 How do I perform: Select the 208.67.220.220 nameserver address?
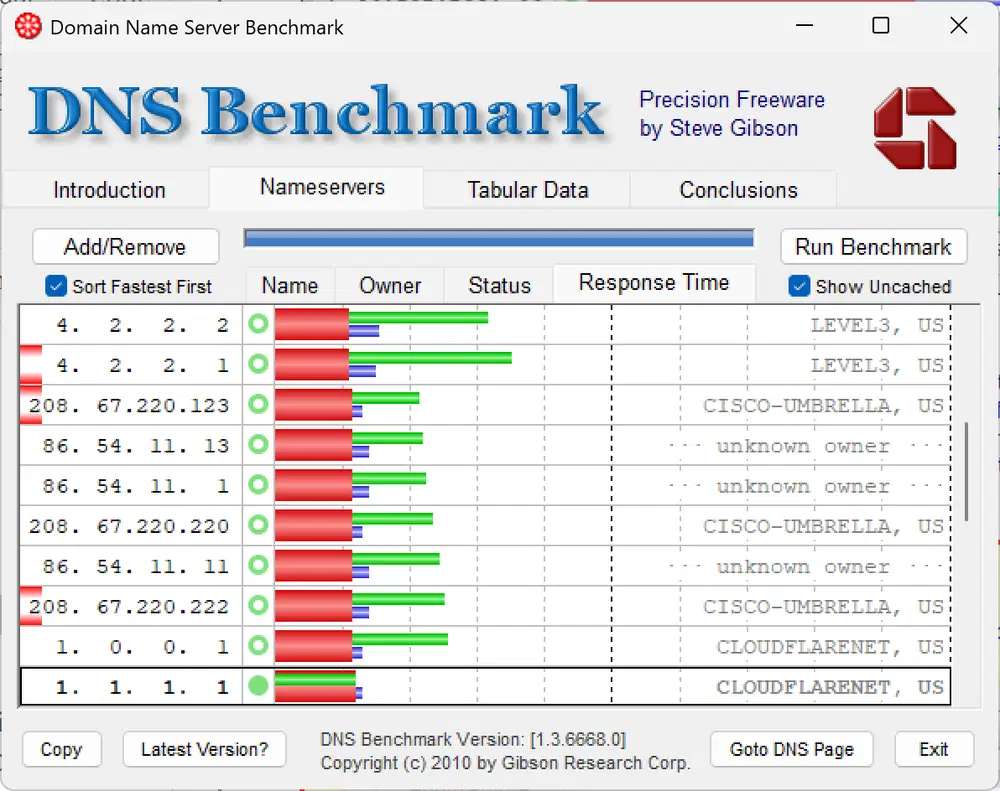point(131,526)
